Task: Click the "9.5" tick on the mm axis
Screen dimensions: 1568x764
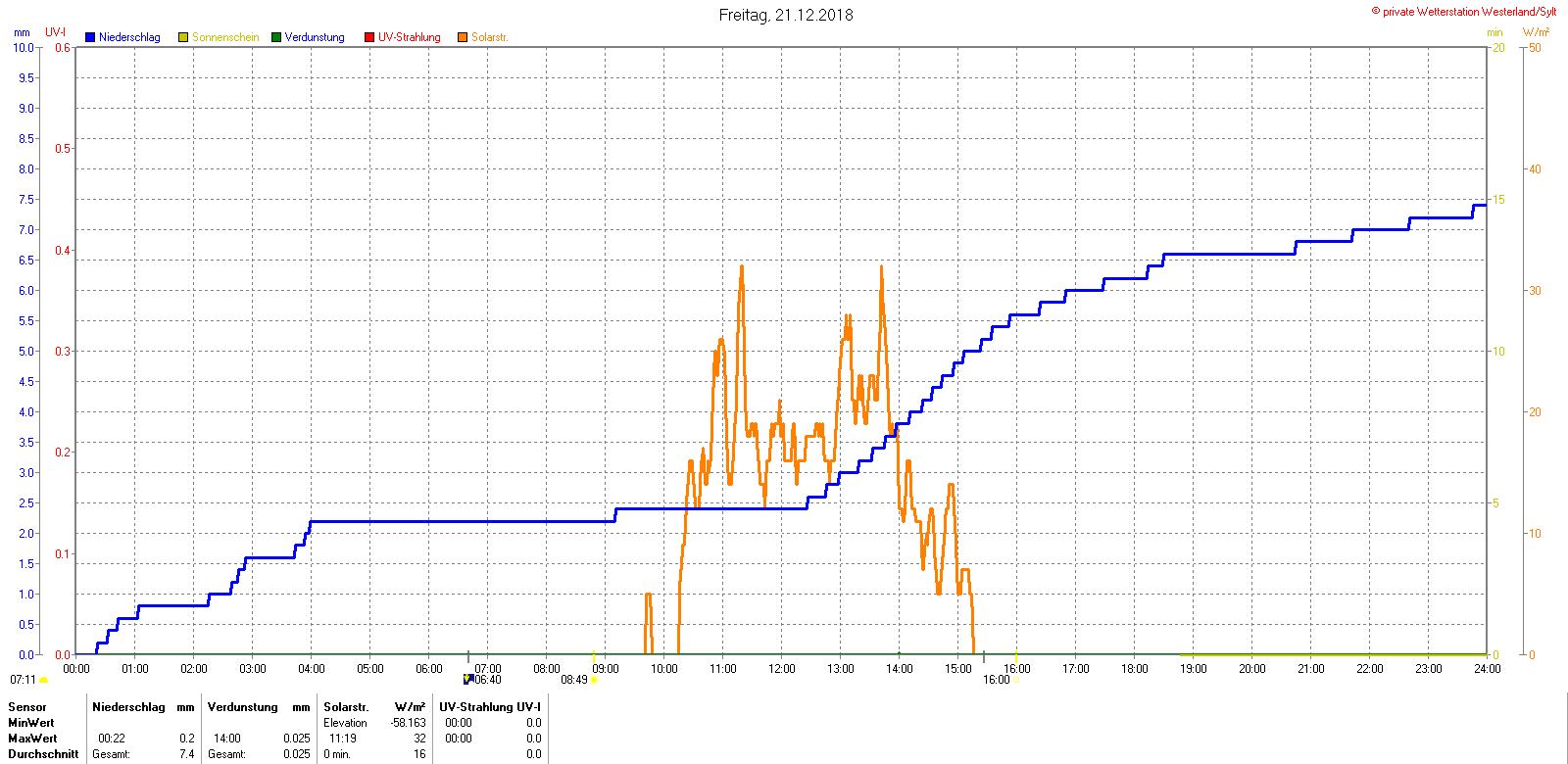Action: point(26,78)
